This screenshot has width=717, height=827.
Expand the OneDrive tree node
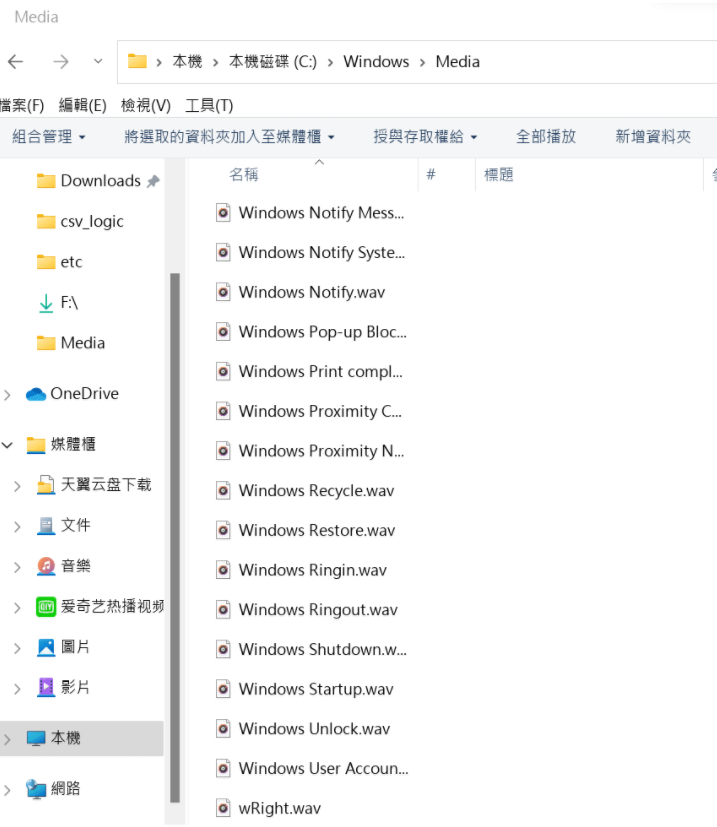point(8,395)
